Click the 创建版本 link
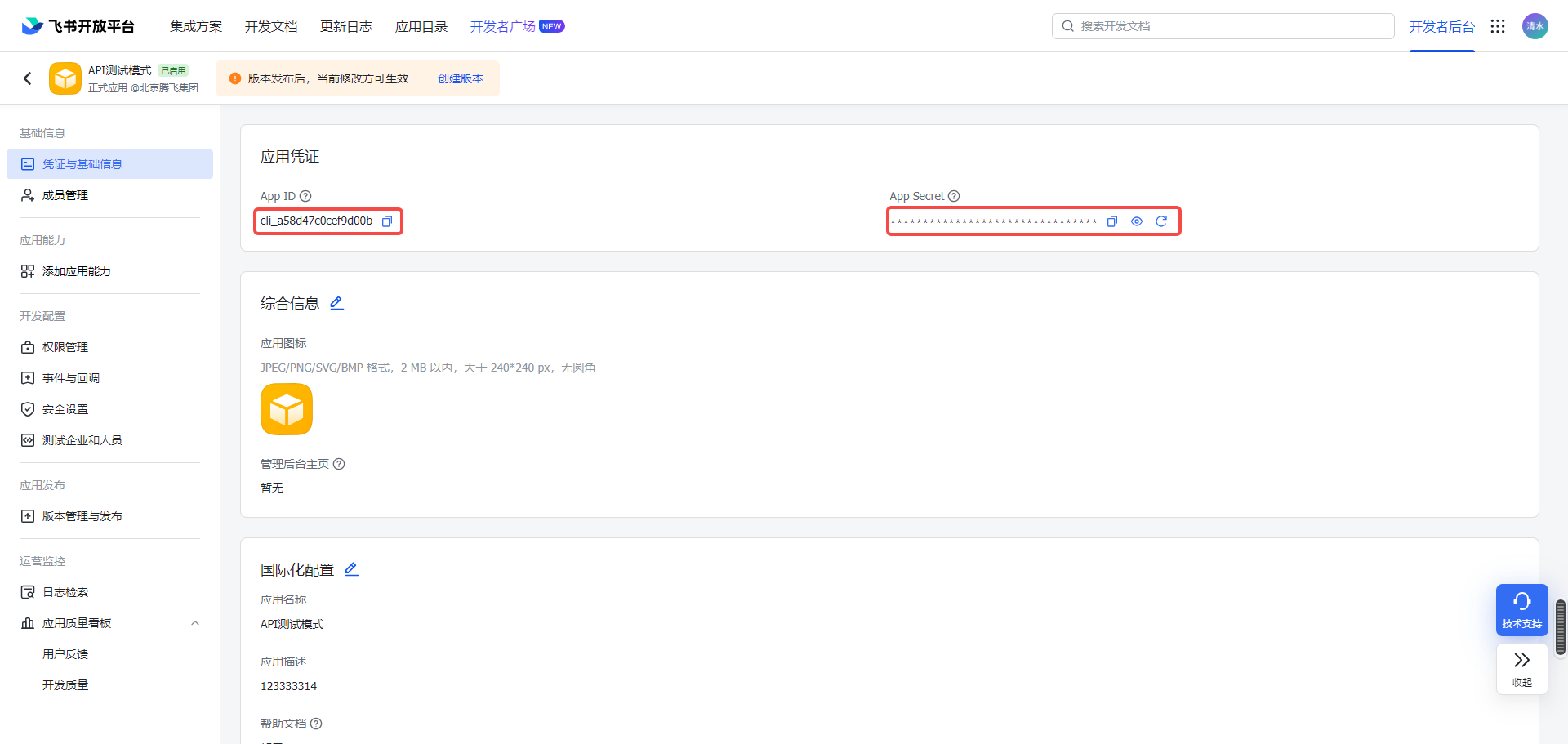The height and width of the screenshot is (744, 1568). tap(461, 78)
